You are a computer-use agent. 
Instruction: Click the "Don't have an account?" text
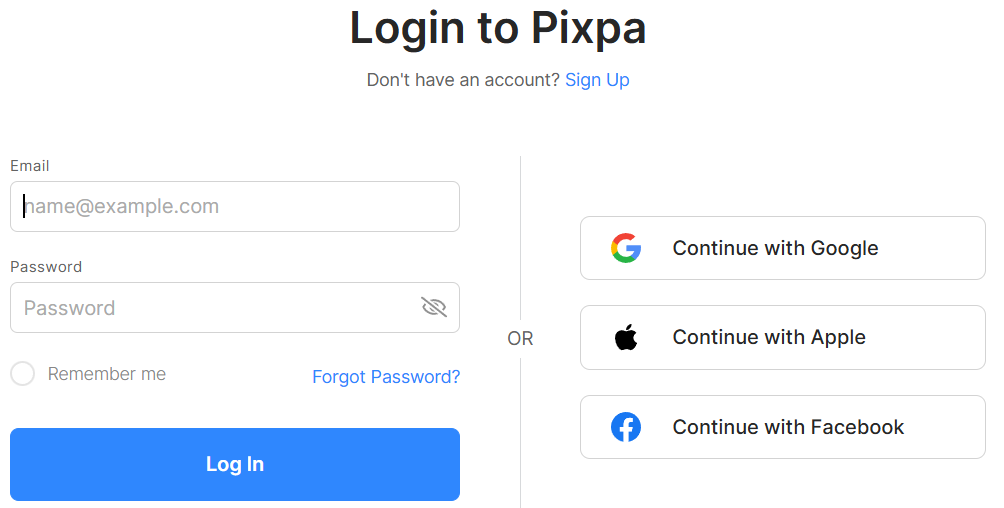pos(463,80)
